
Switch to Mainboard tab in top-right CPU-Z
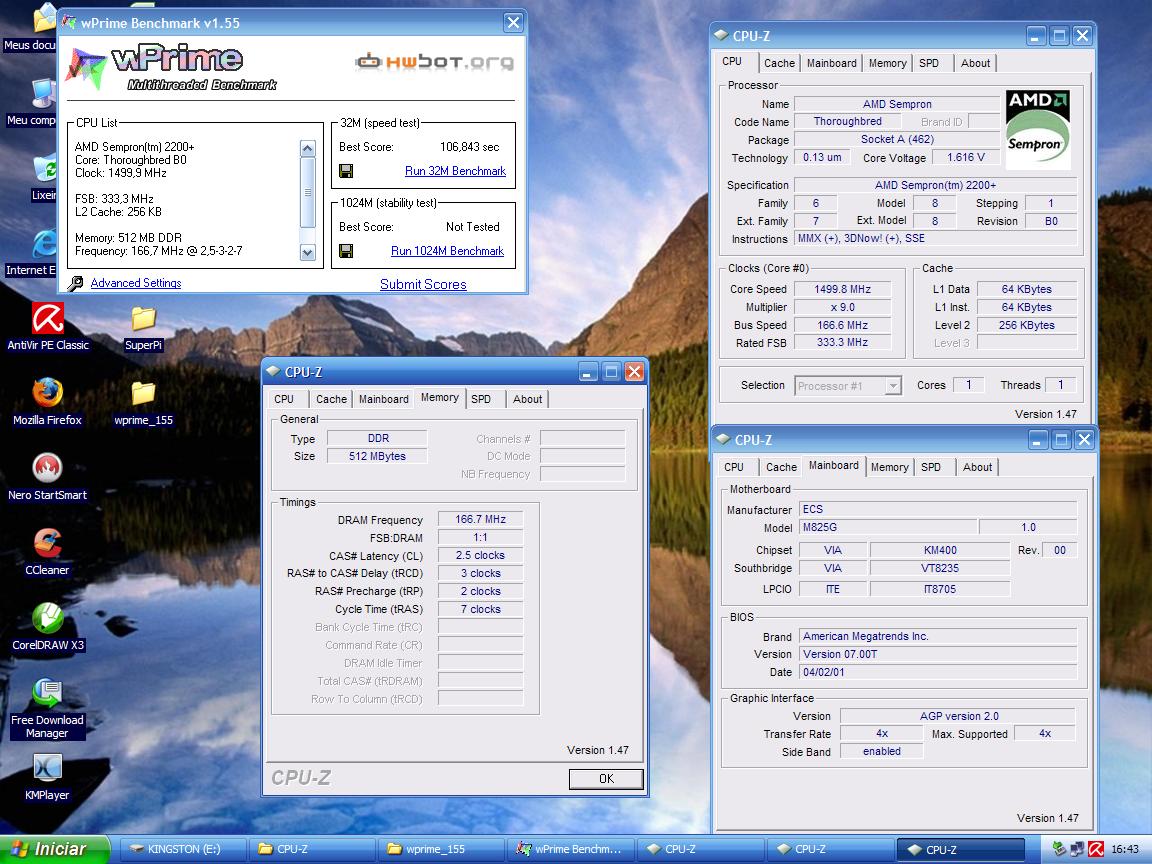[x=832, y=63]
